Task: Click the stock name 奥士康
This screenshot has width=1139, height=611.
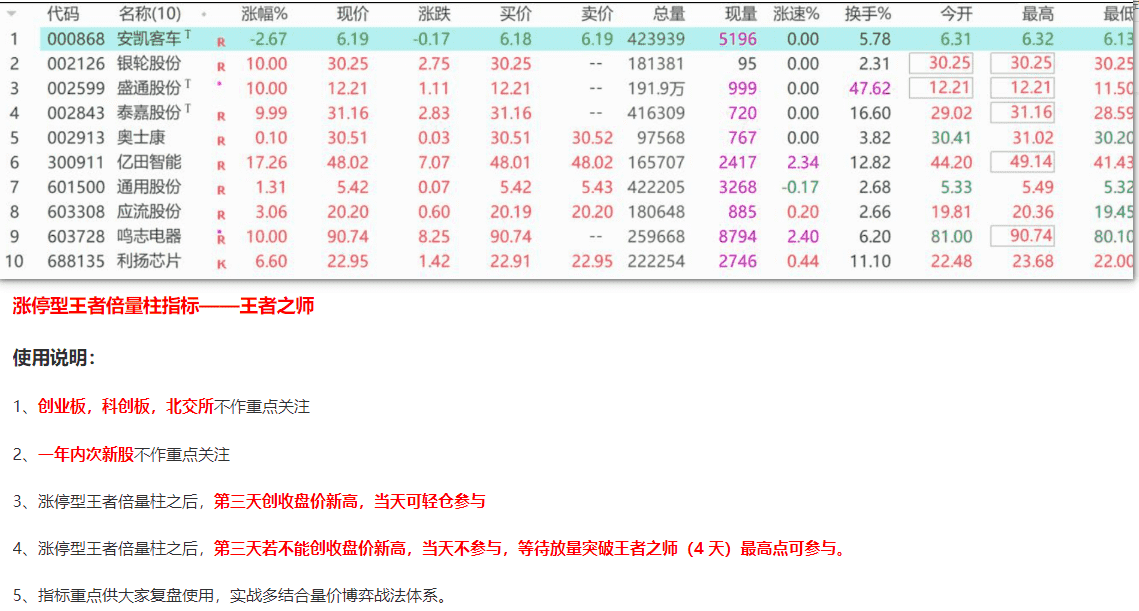Action: (x=141, y=138)
